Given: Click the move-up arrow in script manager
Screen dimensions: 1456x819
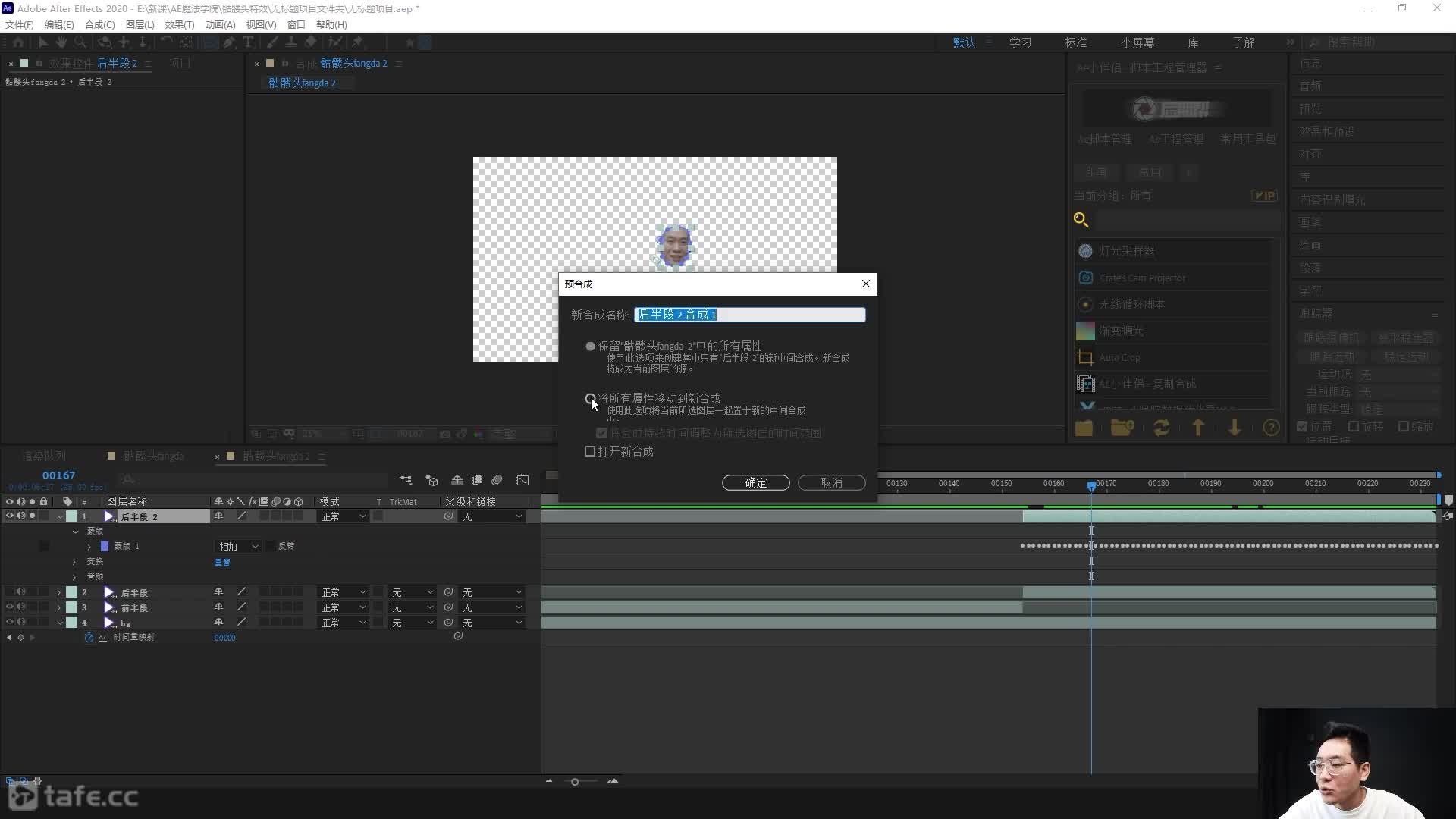Looking at the screenshot, I should click(1198, 428).
